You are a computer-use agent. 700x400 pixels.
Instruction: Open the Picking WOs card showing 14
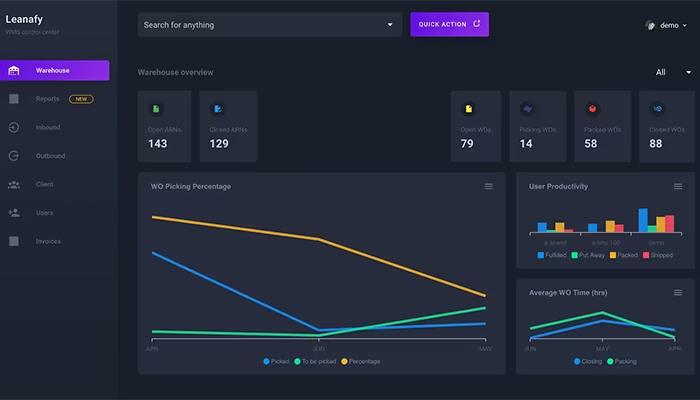538,126
